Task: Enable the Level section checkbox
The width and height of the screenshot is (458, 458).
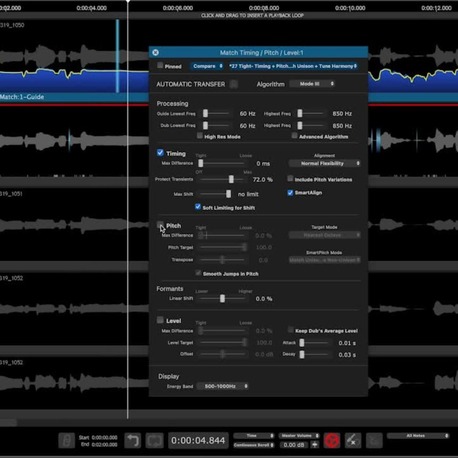Action: pos(160,320)
